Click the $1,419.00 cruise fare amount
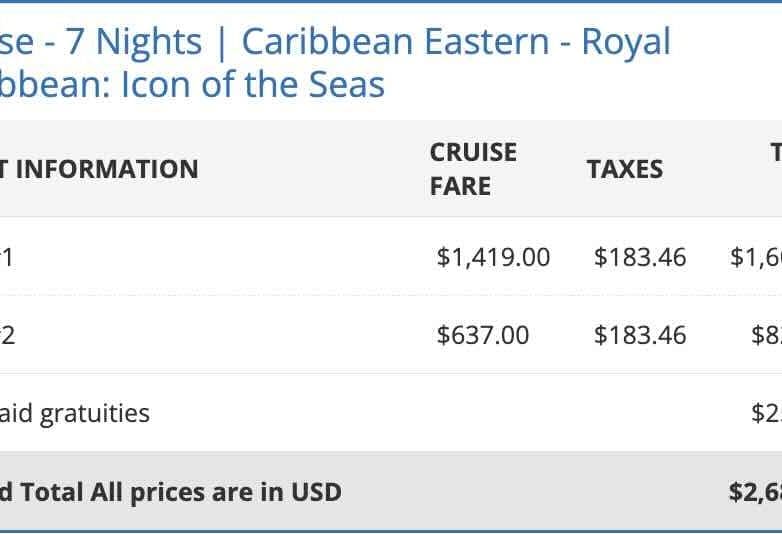 click(x=493, y=257)
